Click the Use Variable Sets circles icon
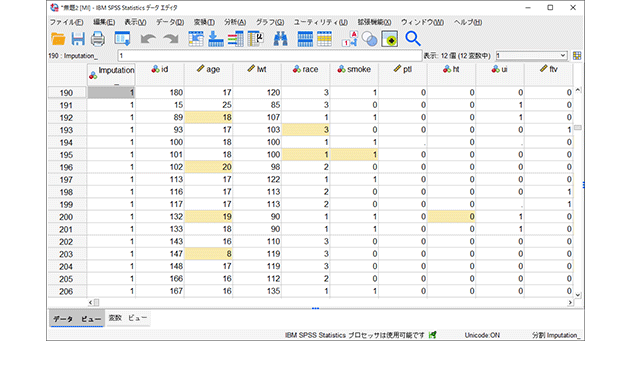Image resolution: width=630 pixels, height=380 pixels. click(x=369, y=39)
